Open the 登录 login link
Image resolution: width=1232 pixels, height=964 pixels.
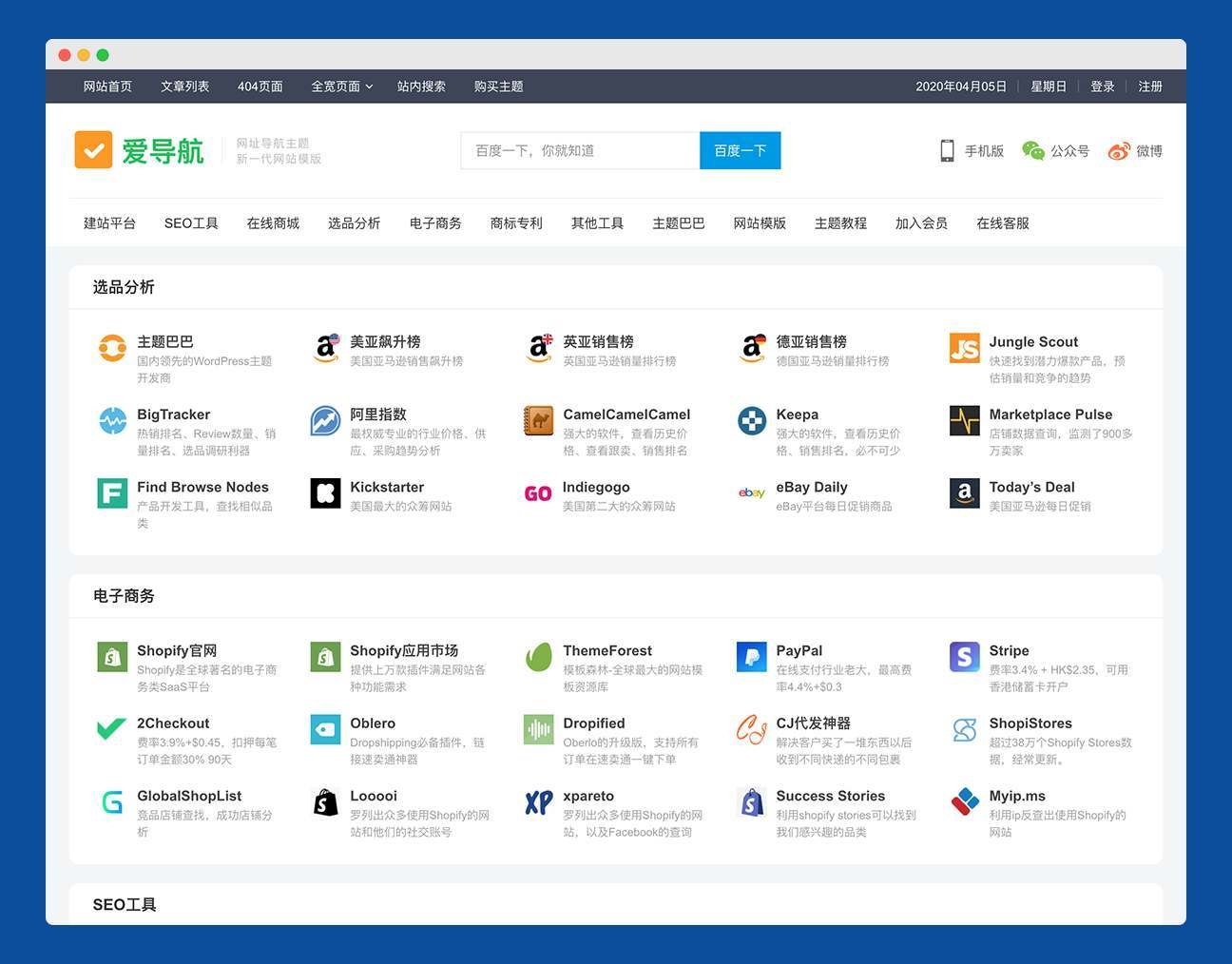click(x=1102, y=86)
